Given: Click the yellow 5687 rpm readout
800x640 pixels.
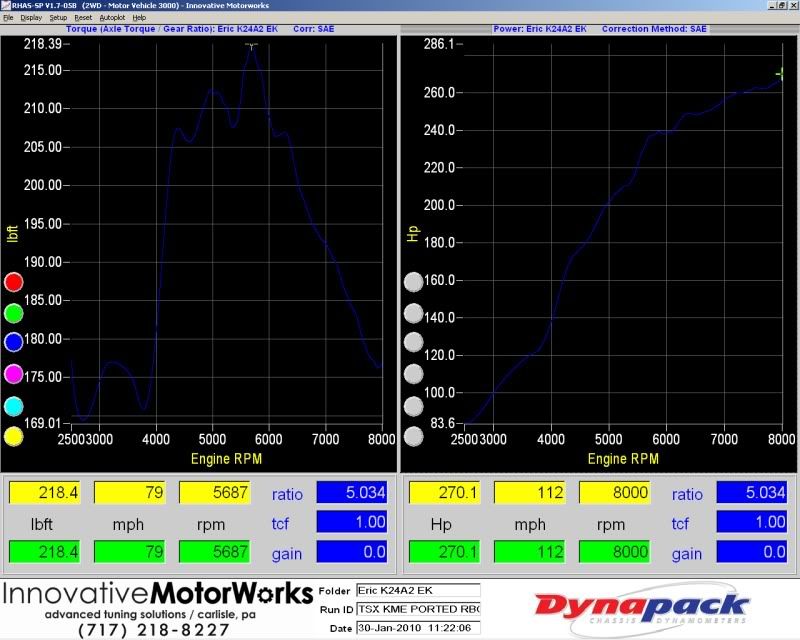Looking at the screenshot, I should (x=215, y=493).
